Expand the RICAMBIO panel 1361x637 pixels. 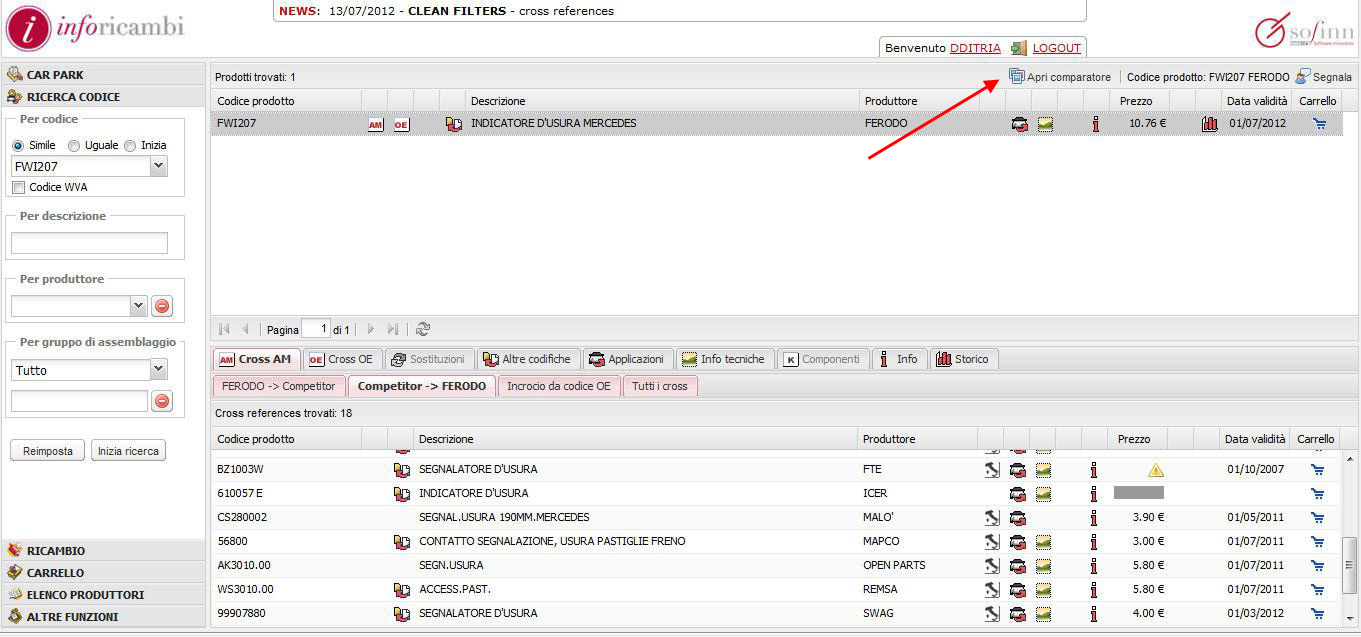coord(103,551)
